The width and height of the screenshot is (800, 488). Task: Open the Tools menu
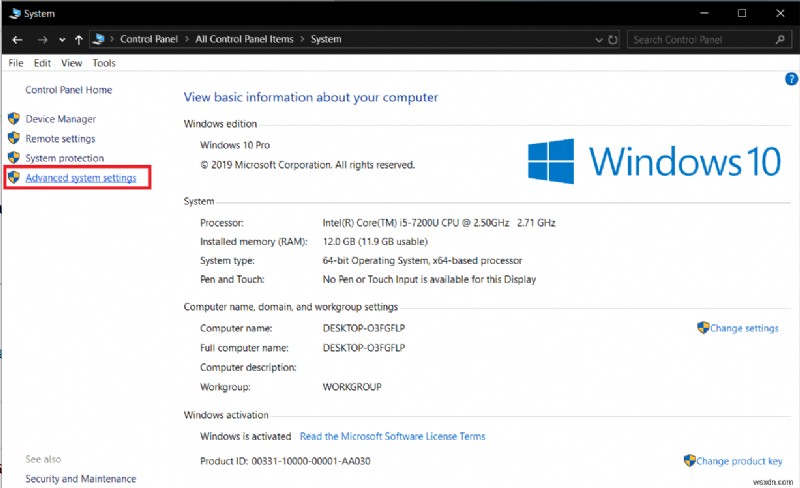[104, 63]
